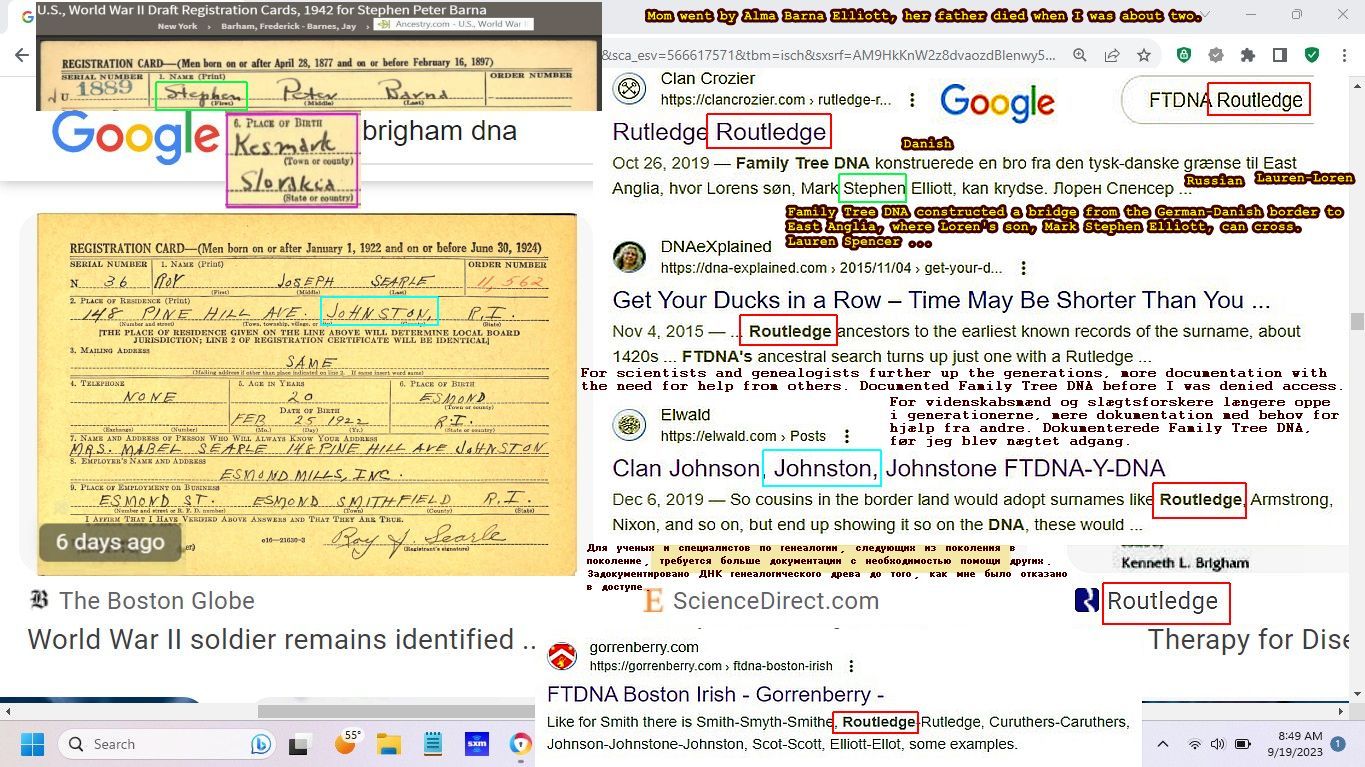
Task: Open the Wi-Fi network tray icon
Action: coord(1194,744)
